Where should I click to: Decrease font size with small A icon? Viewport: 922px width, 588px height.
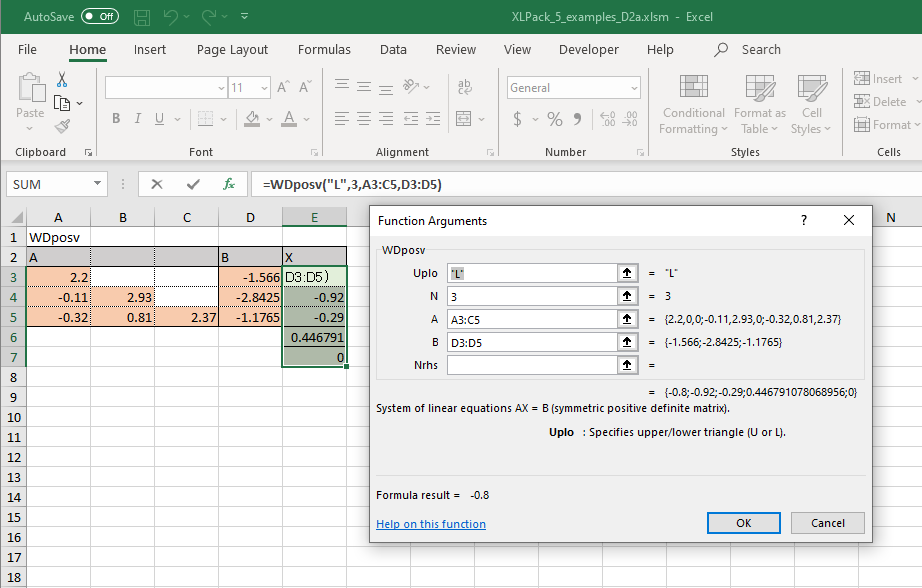[x=305, y=88]
